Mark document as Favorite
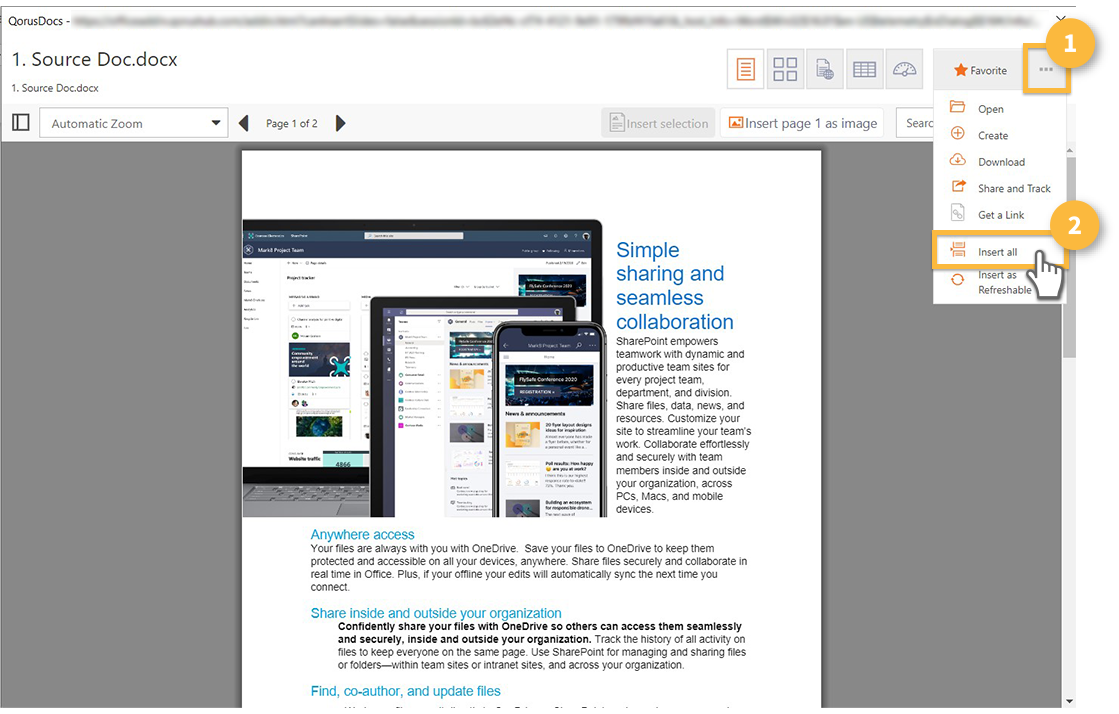The height and width of the screenshot is (714, 1119). point(980,70)
